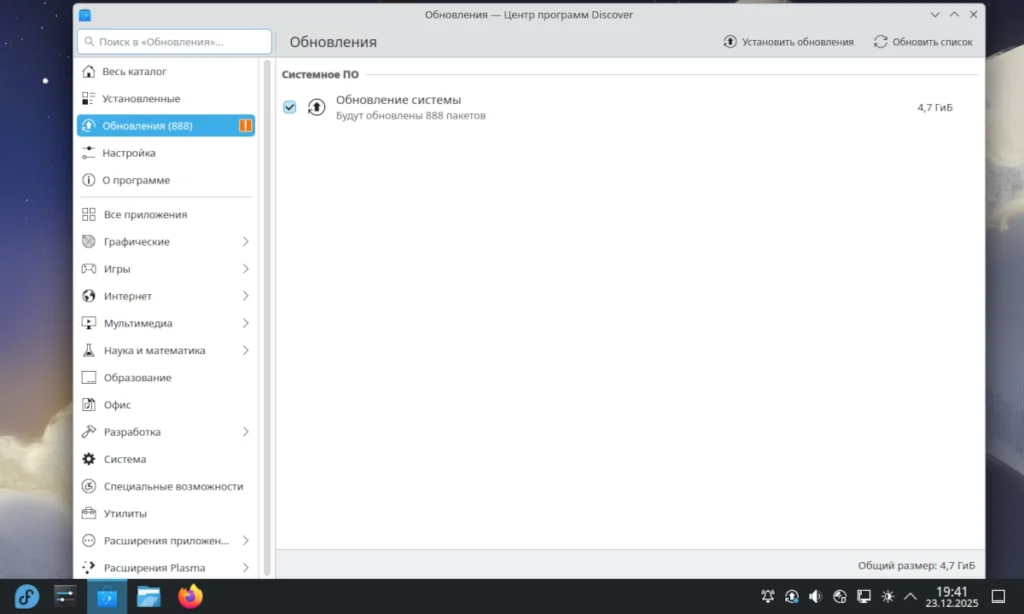Expand the 'Игры' category
This screenshot has height=614, width=1024.
246,269
